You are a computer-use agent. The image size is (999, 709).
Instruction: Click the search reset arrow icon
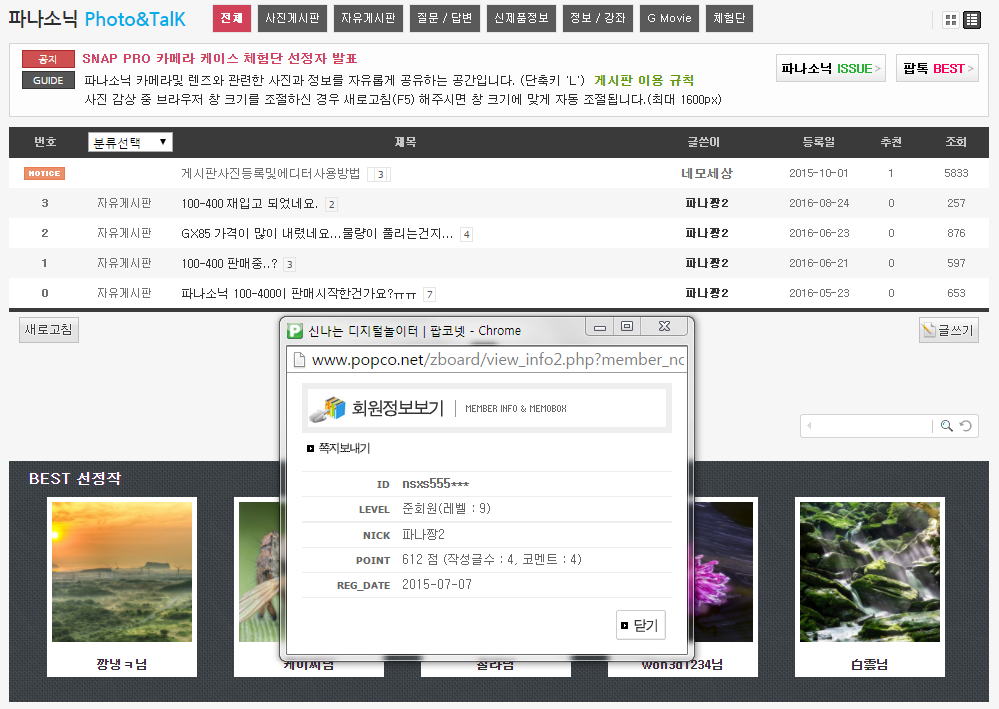pos(966,426)
